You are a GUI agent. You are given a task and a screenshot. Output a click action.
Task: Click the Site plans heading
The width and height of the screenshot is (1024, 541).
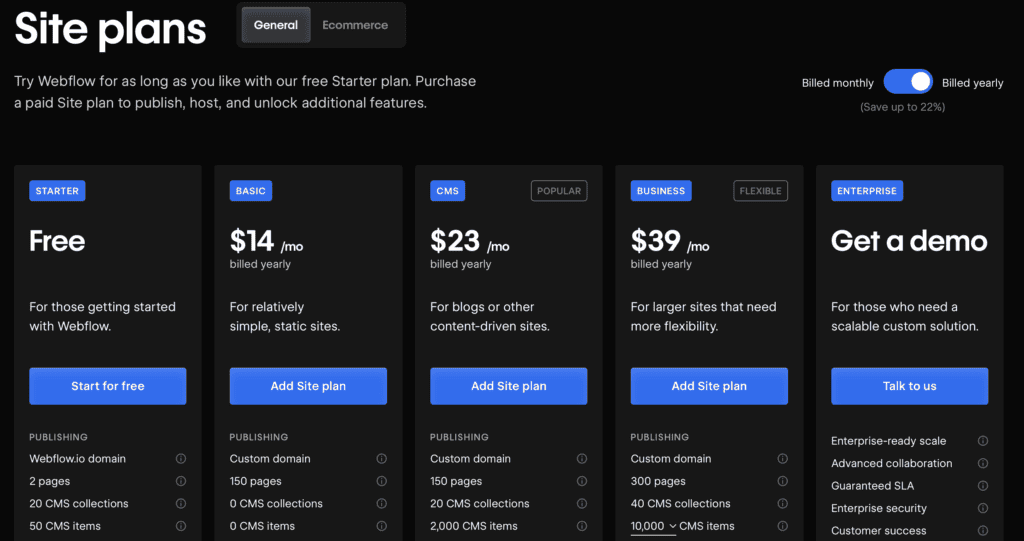110,29
